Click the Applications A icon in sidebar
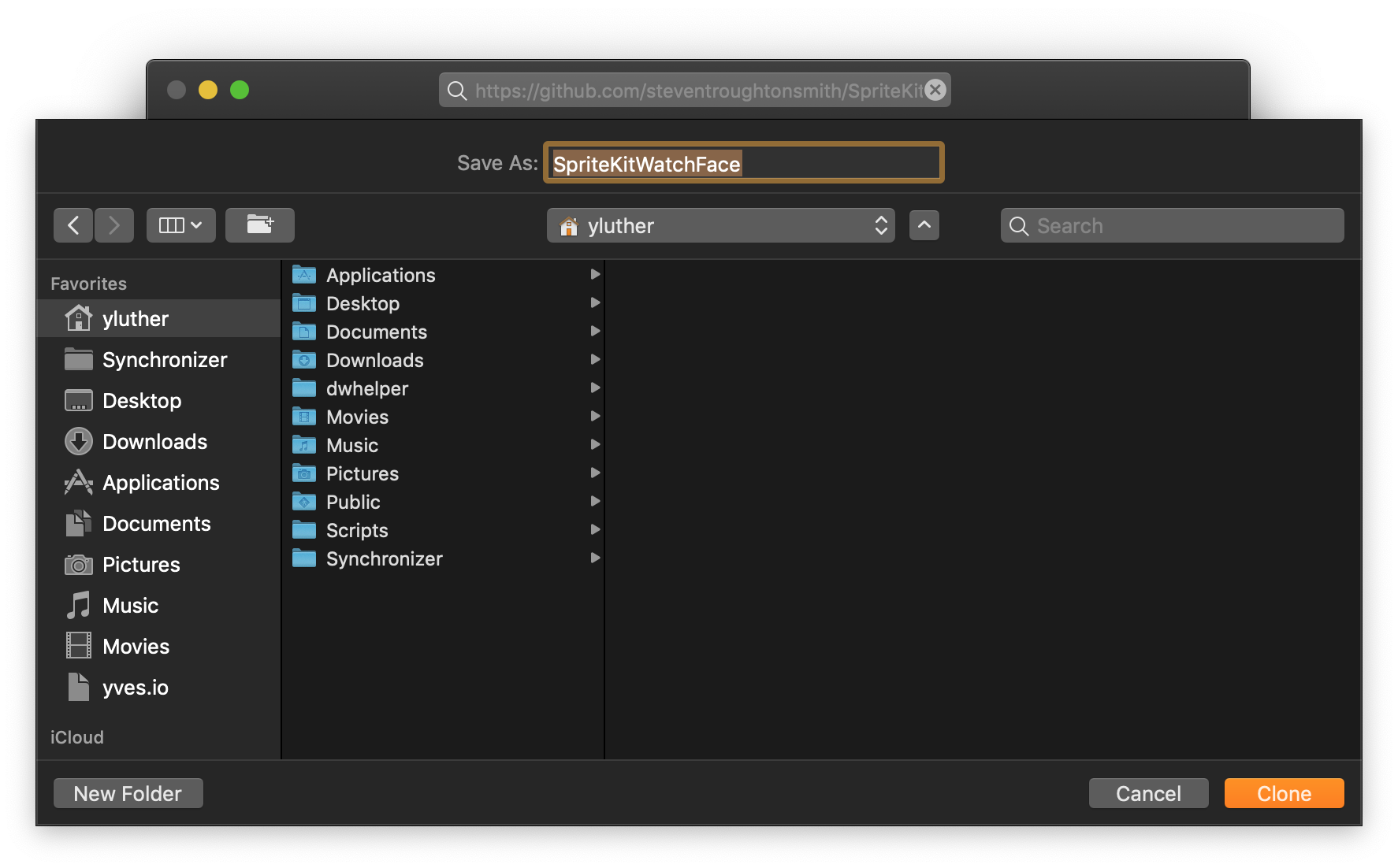The height and width of the screenshot is (868, 1398). [x=78, y=482]
